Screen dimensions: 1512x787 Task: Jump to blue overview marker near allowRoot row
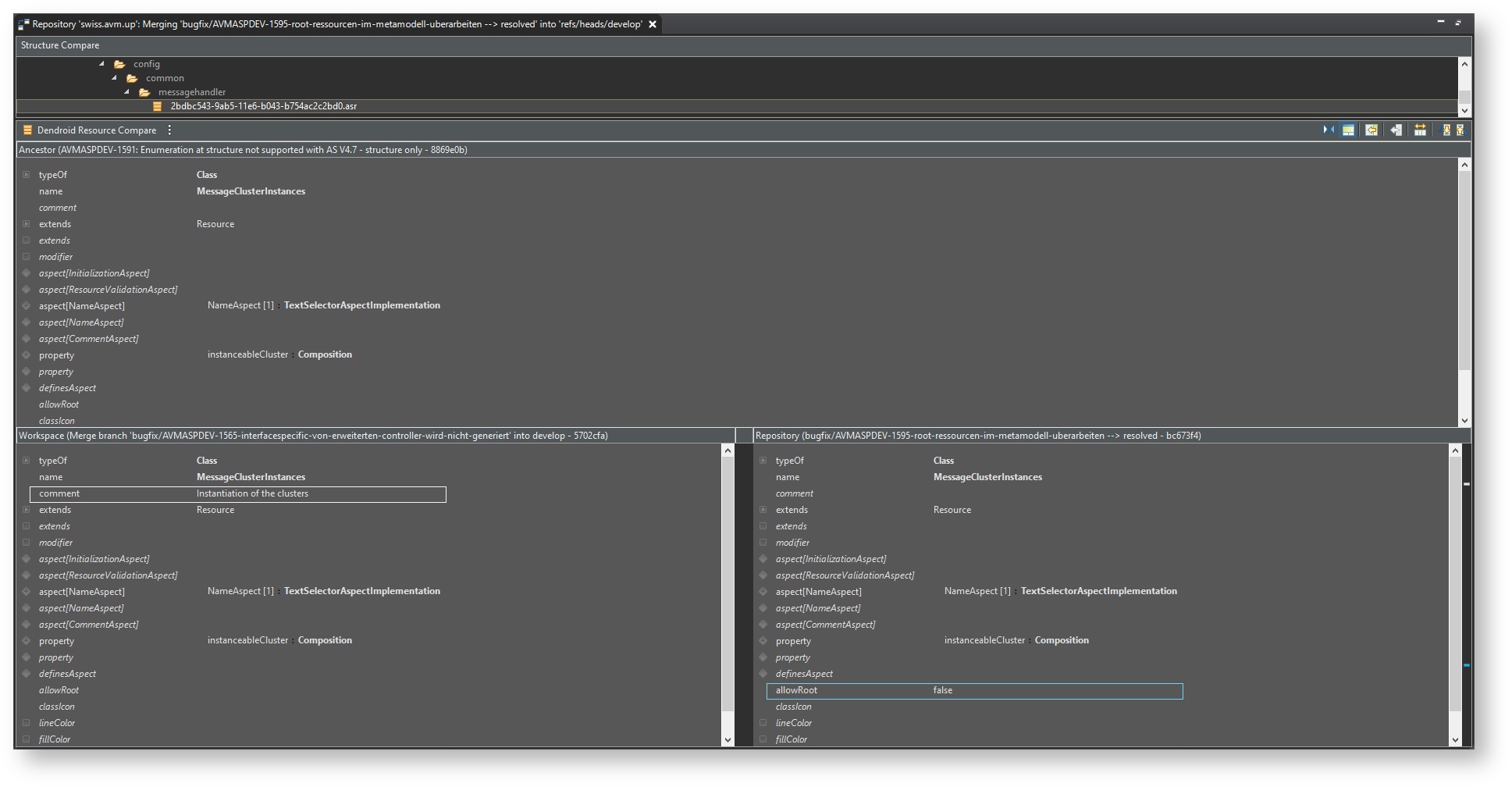[1467, 665]
